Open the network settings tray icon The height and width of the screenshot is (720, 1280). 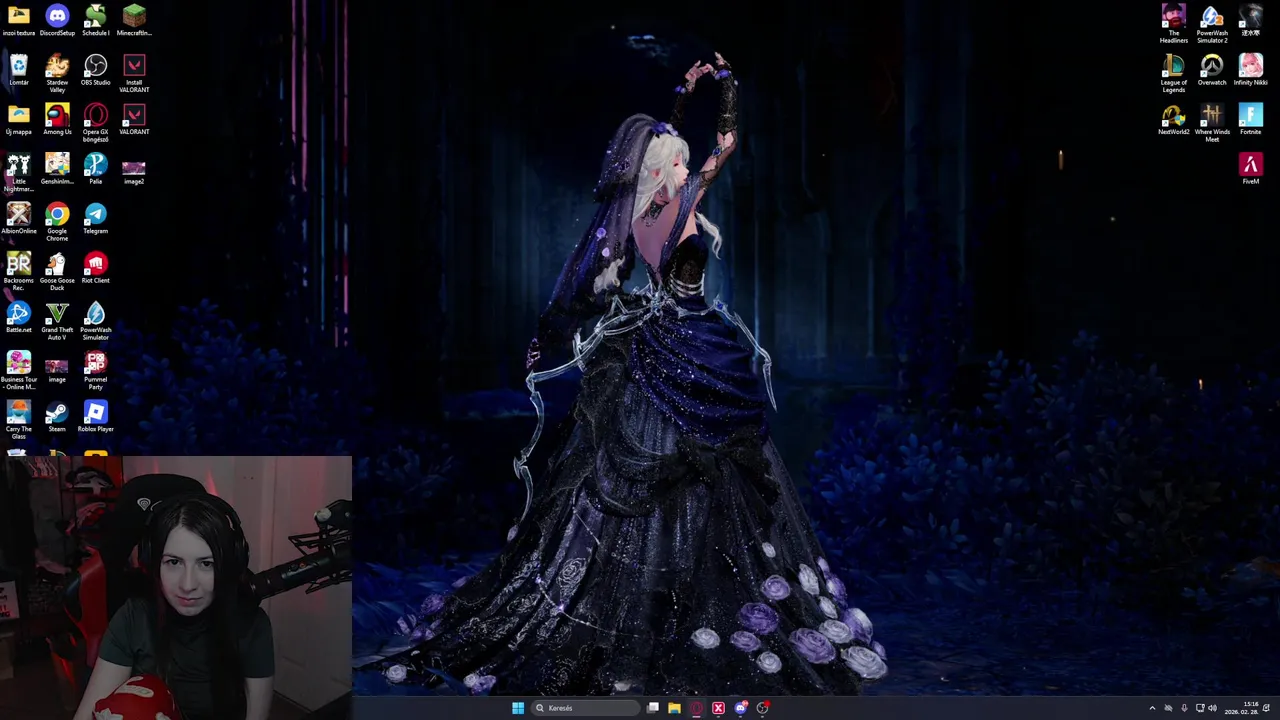(x=1200, y=708)
